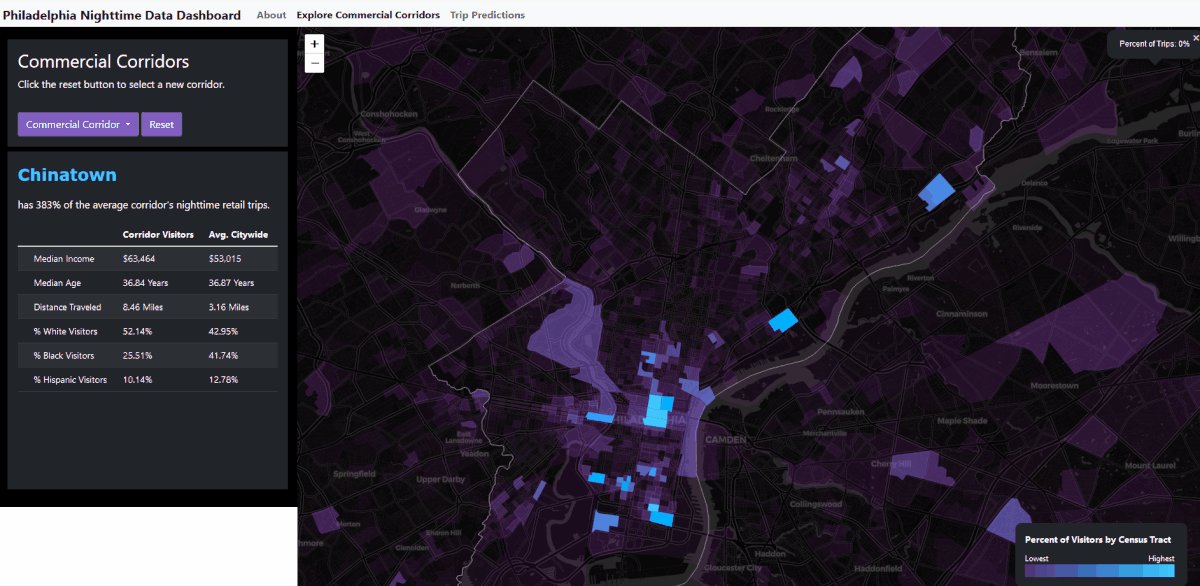
Task: Select the Chinatown corridor heading
Action: tap(67, 176)
